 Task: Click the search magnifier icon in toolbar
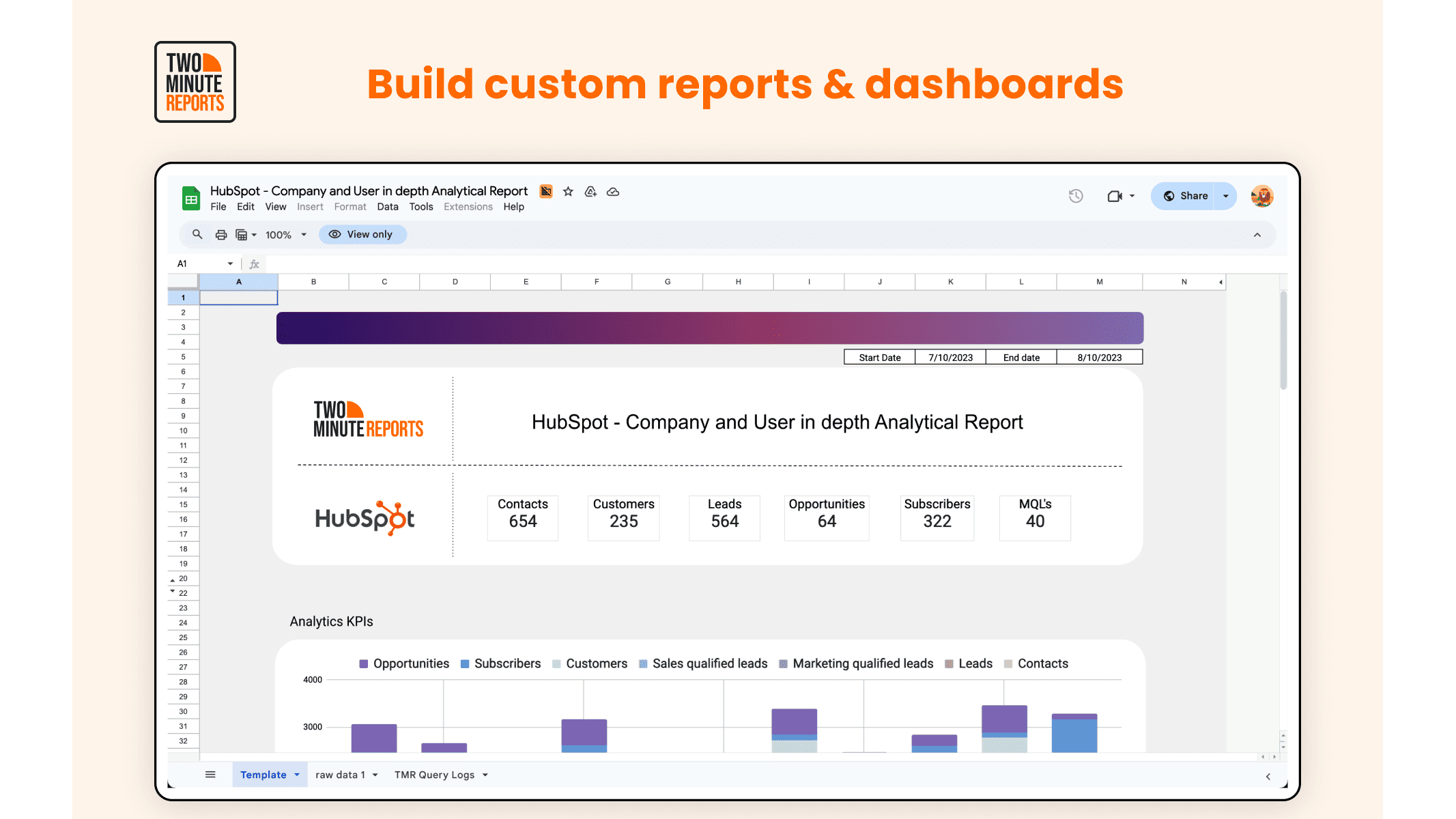(x=197, y=234)
